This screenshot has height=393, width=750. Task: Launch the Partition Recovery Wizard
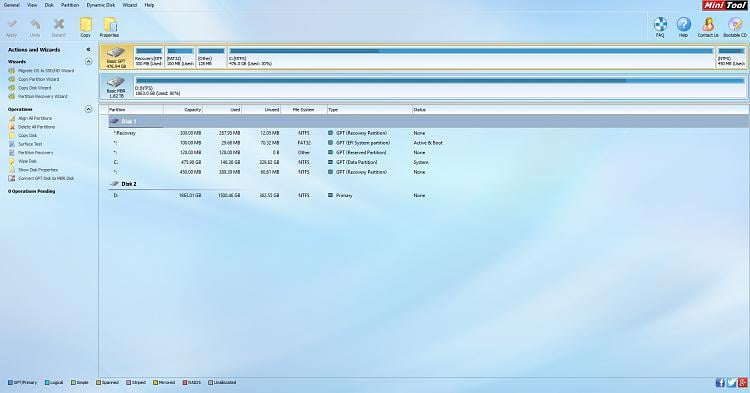[x=43, y=97]
